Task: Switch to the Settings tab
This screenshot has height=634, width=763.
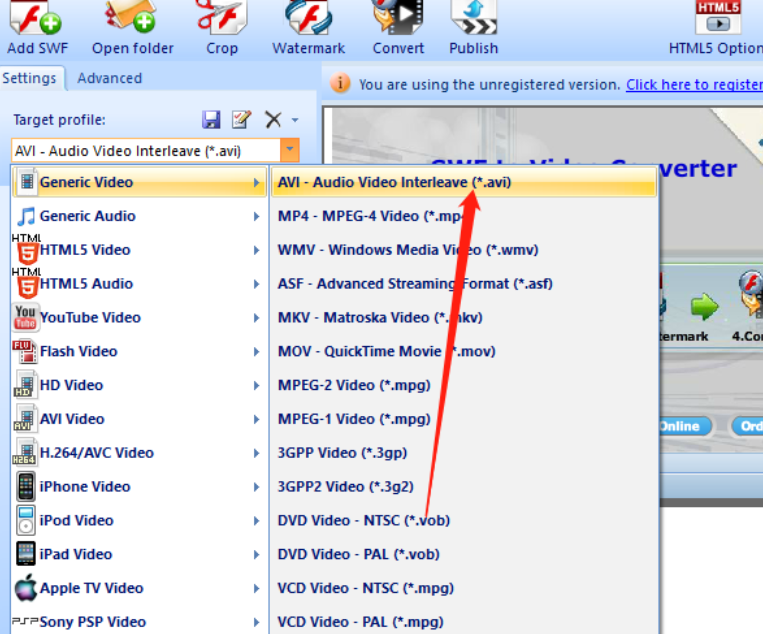Action: tap(30, 78)
